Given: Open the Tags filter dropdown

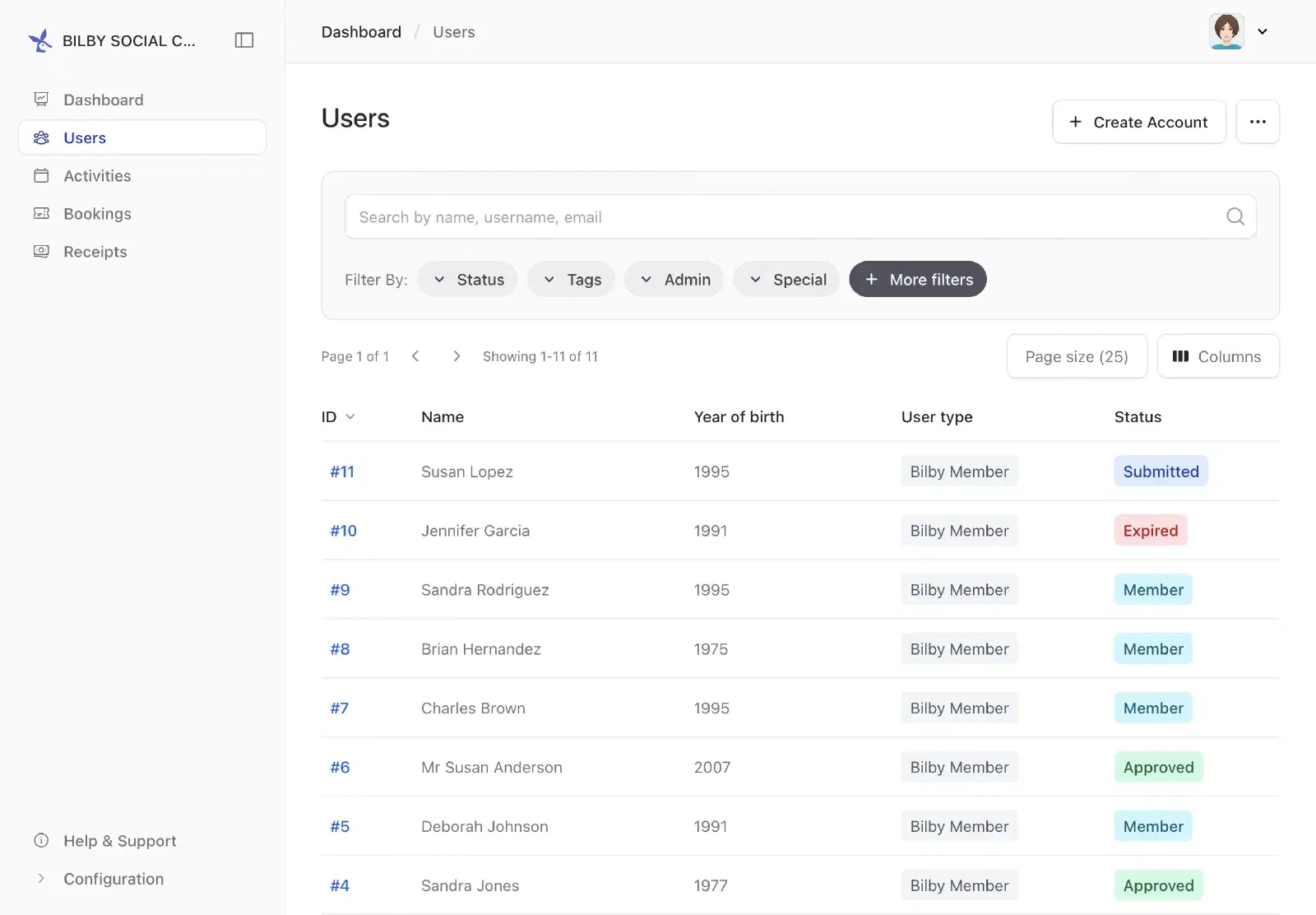Looking at the screenshot, I should coord(572,279).
